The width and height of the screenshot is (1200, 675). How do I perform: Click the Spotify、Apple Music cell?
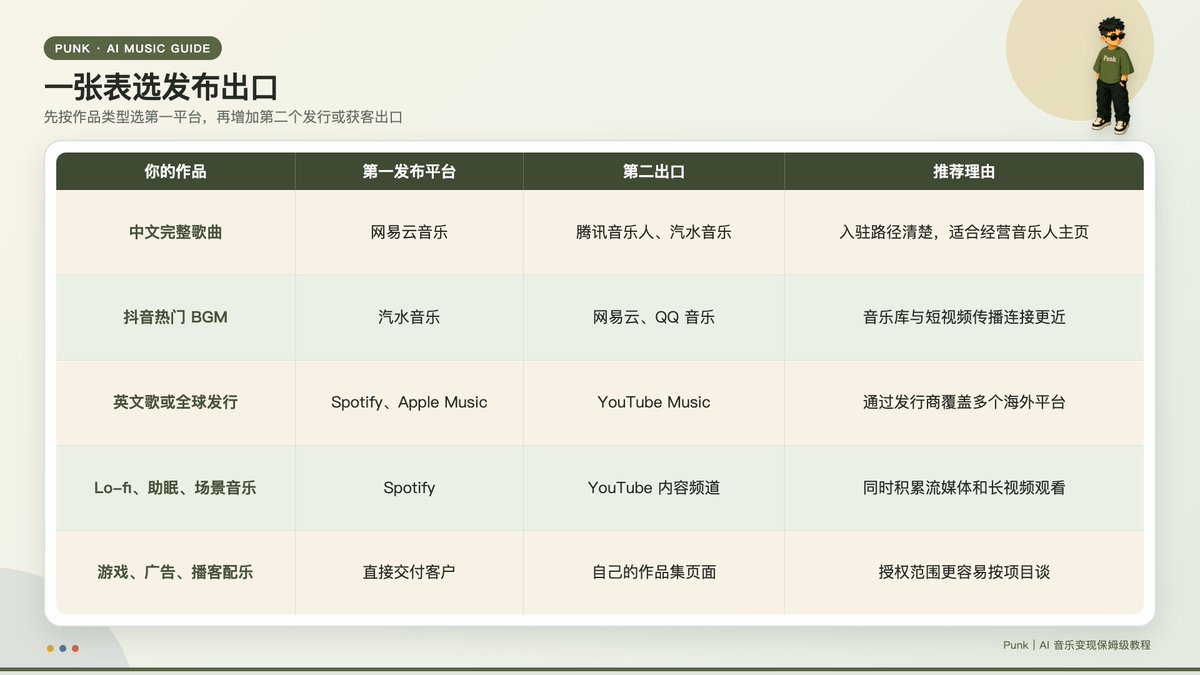click(x=409, y=402)
